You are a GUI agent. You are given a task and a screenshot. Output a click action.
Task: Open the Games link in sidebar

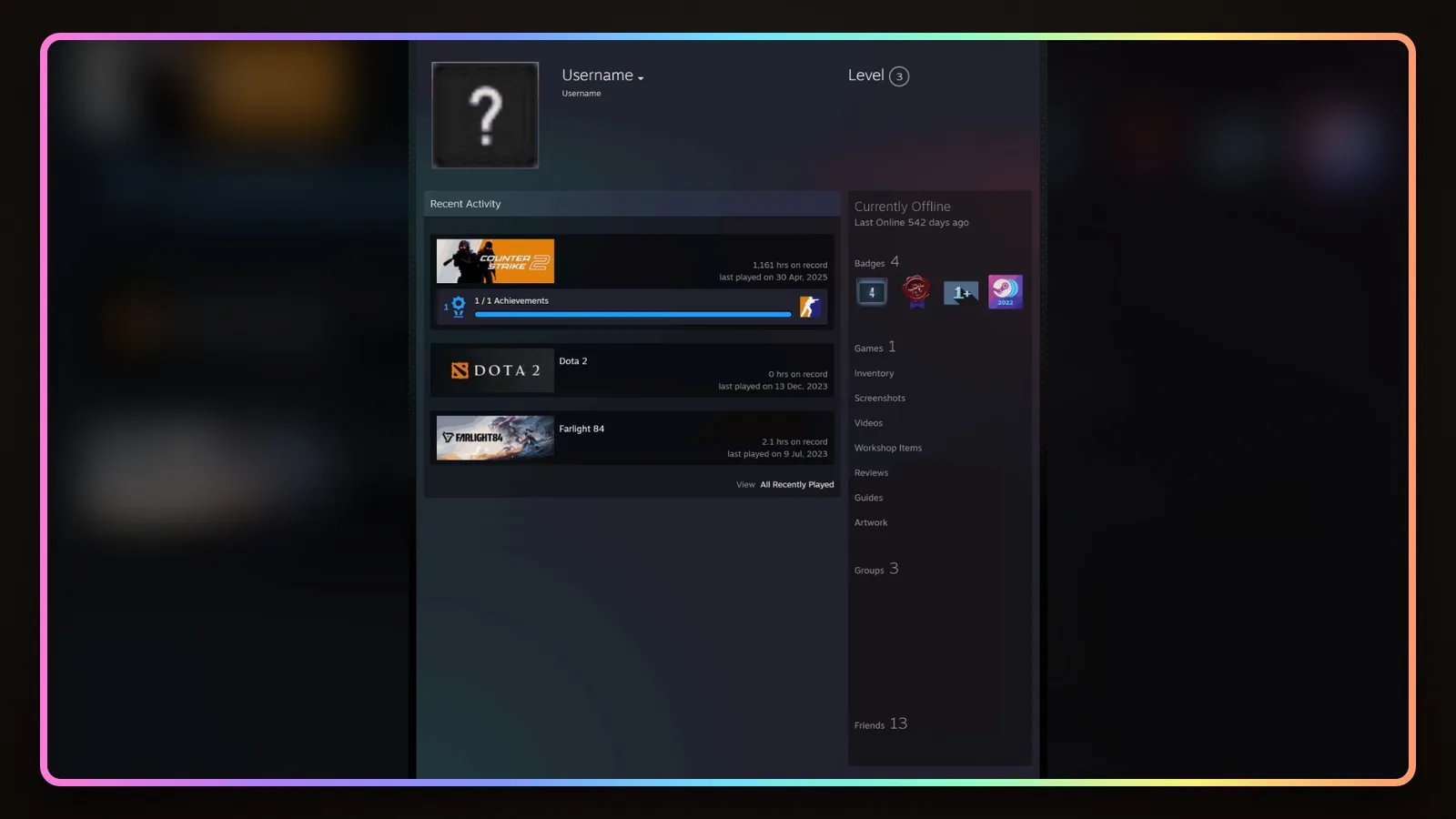875,348
